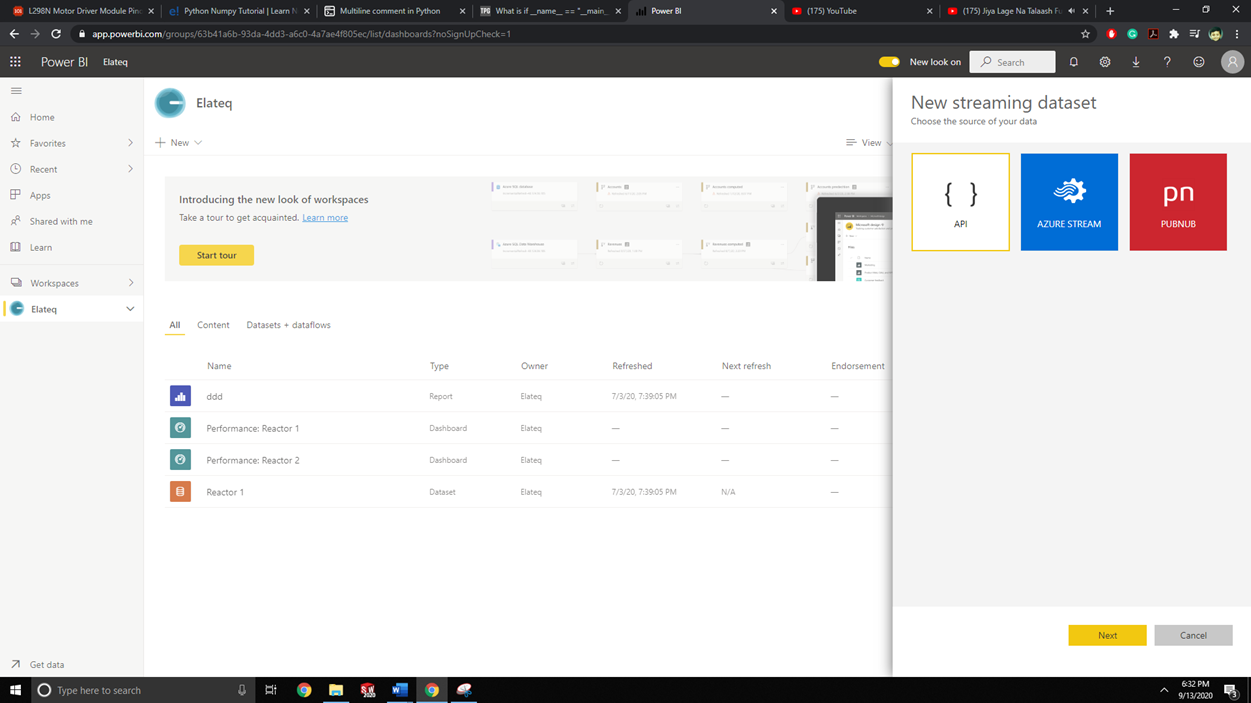1251x703 pixels.
Task: Open the help question mark
Action: coord(1167,62)
